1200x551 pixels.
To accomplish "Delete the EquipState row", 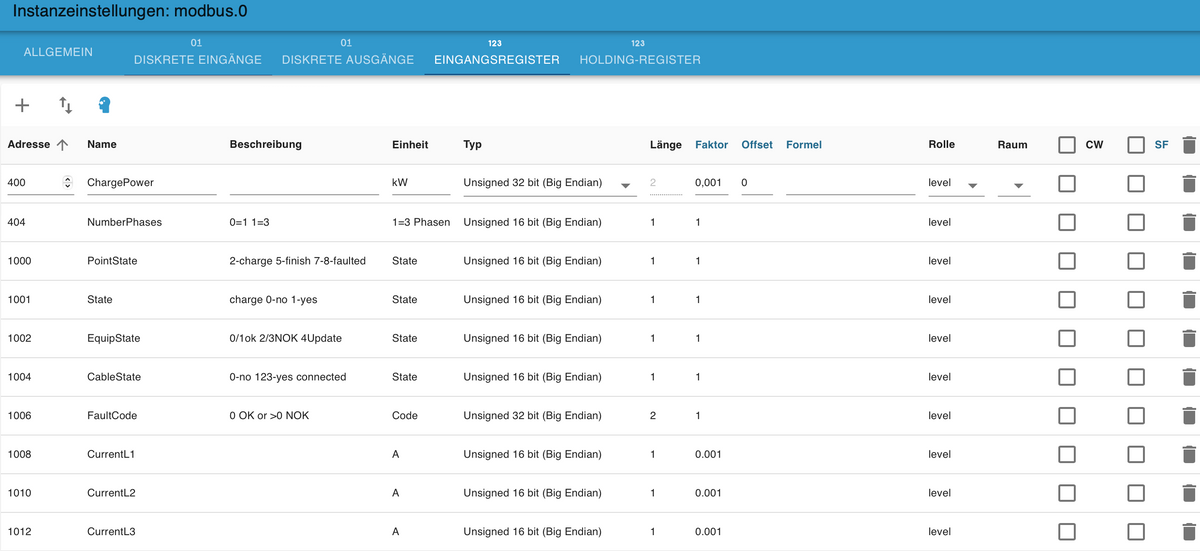I will (1188, 338).
